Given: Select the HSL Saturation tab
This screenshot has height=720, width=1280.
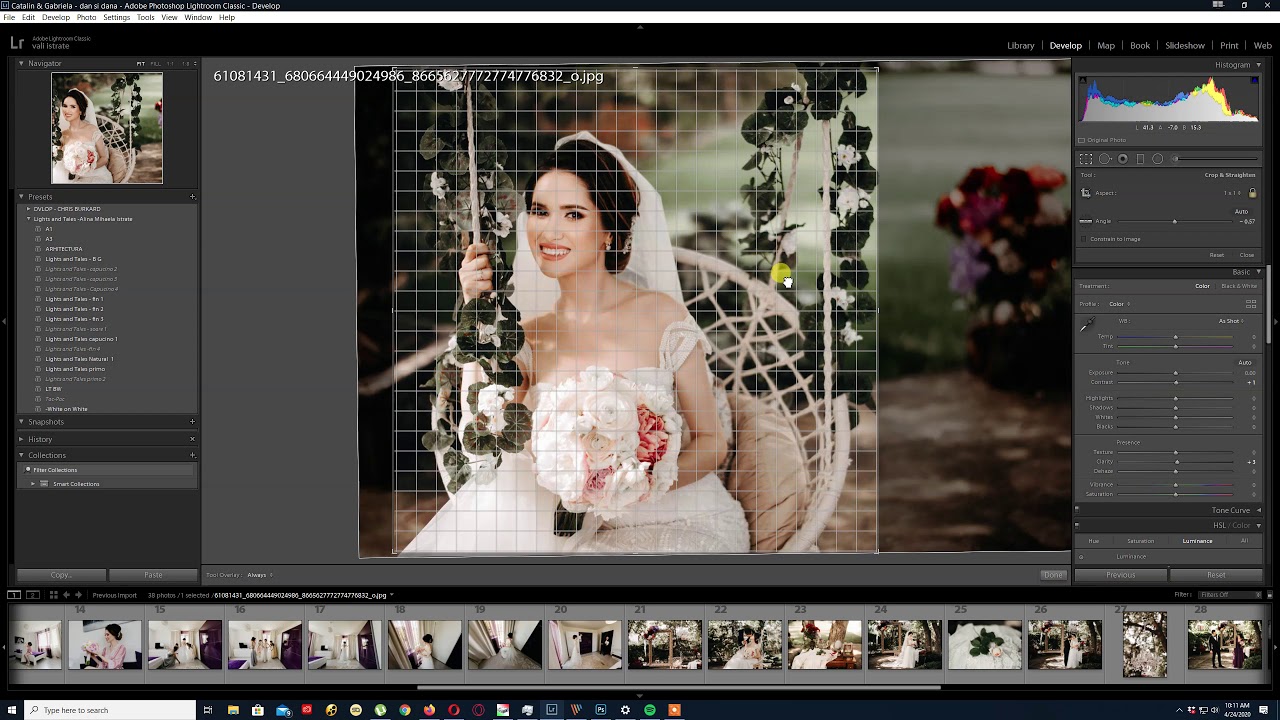Looking at the screenshot, I should click(x=1140, y=541).
